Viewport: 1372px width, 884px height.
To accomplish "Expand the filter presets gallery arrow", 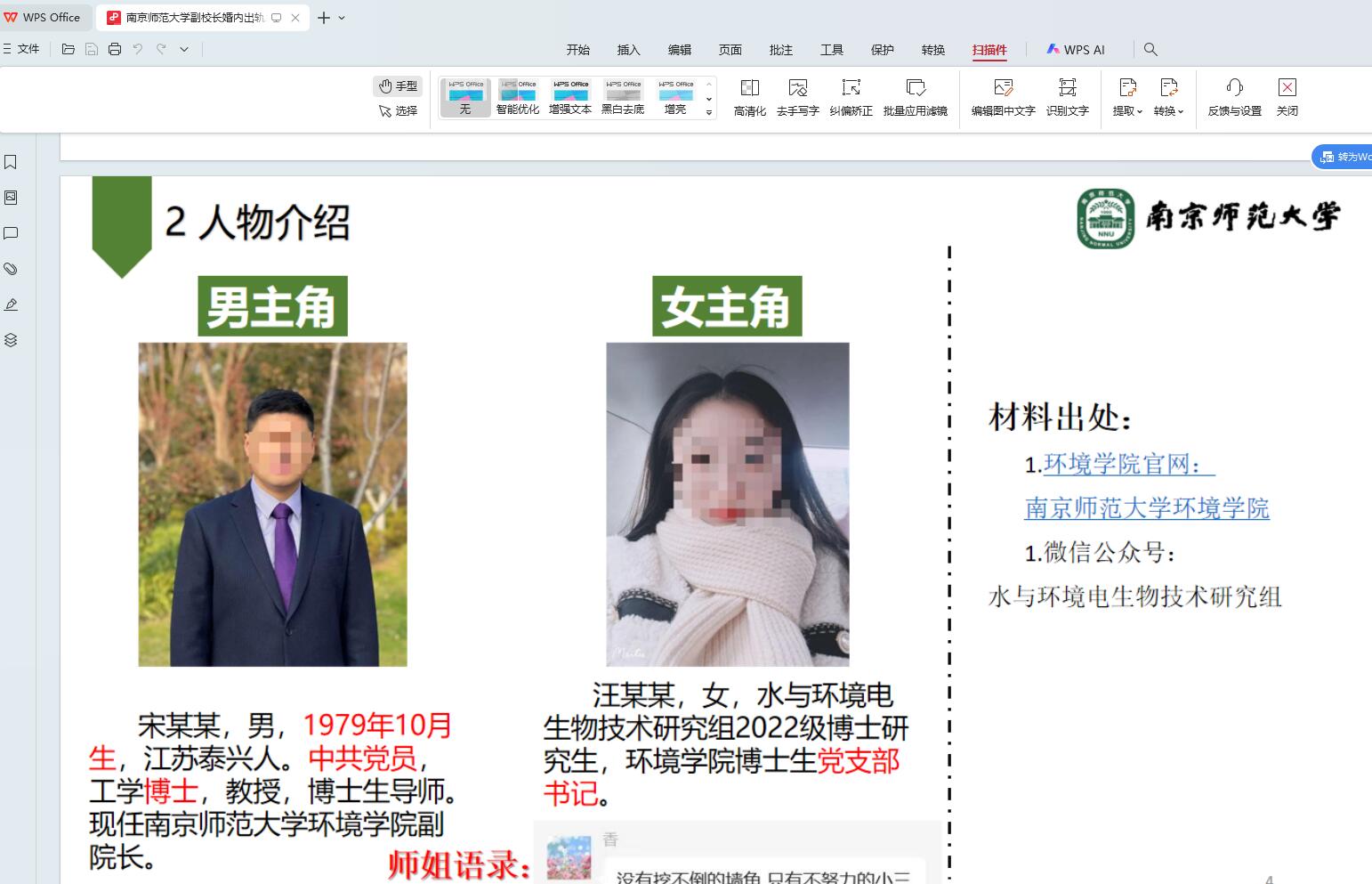I will pos(709,112).
